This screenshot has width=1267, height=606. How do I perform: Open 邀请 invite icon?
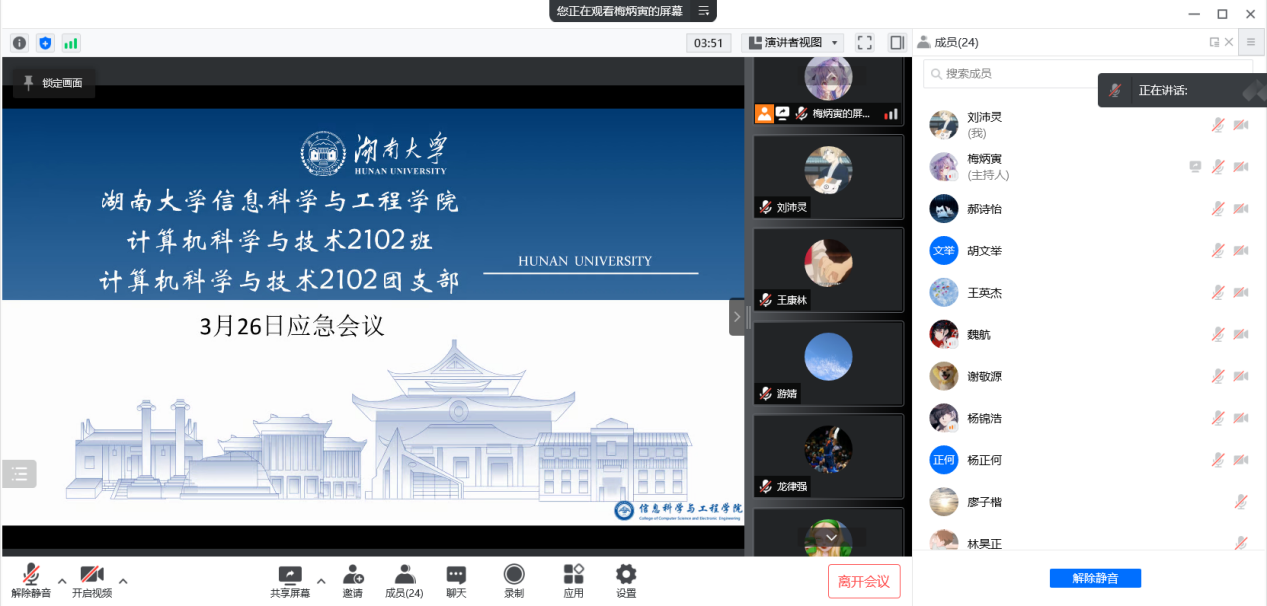click(x=353, y=575)
